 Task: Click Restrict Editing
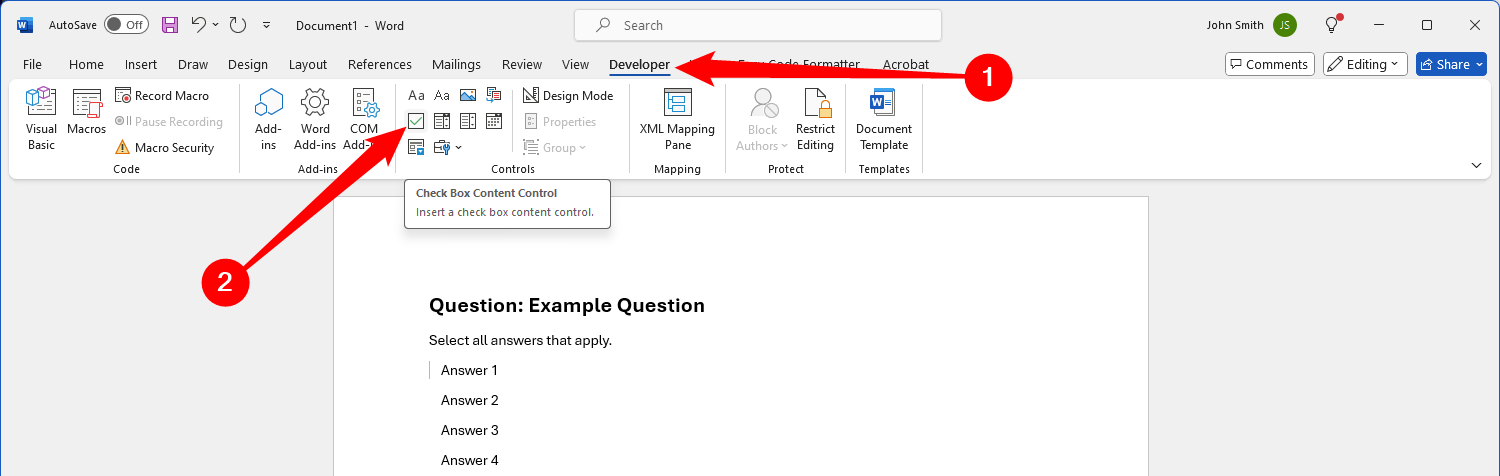pos(815,119)
